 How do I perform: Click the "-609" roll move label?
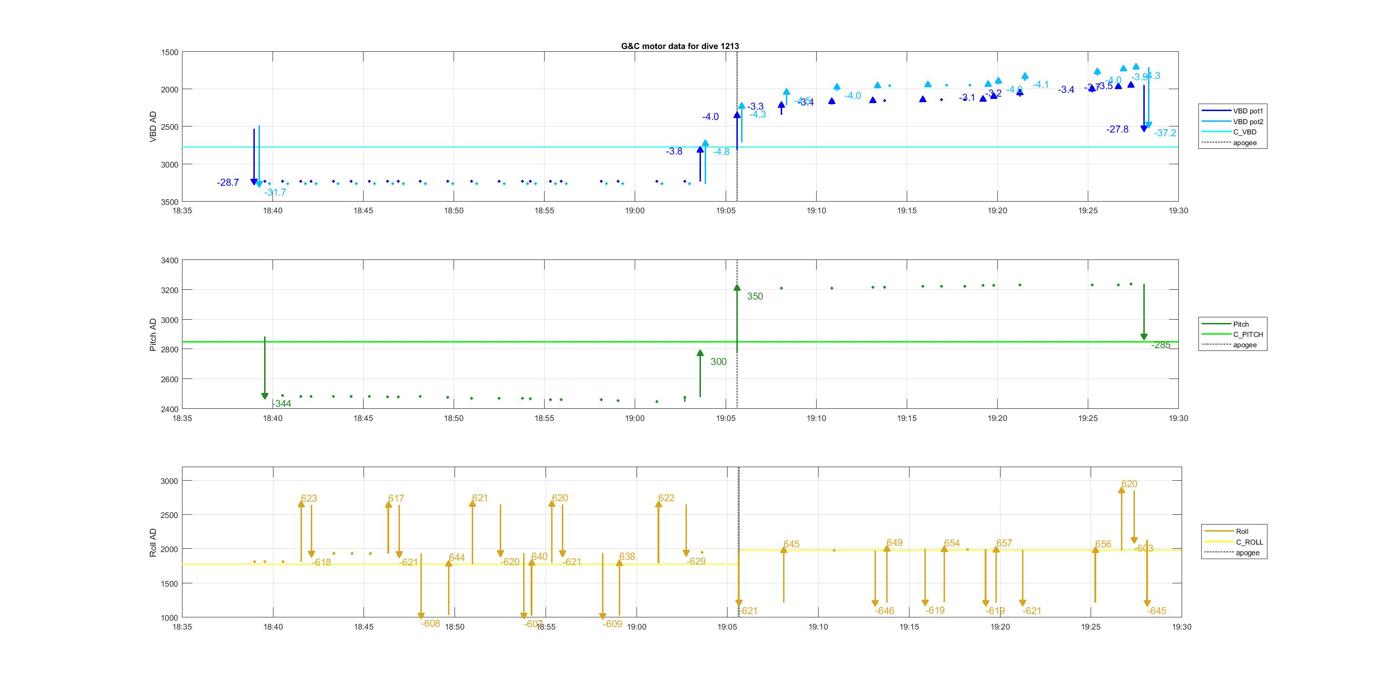click(x=612, y=624)
